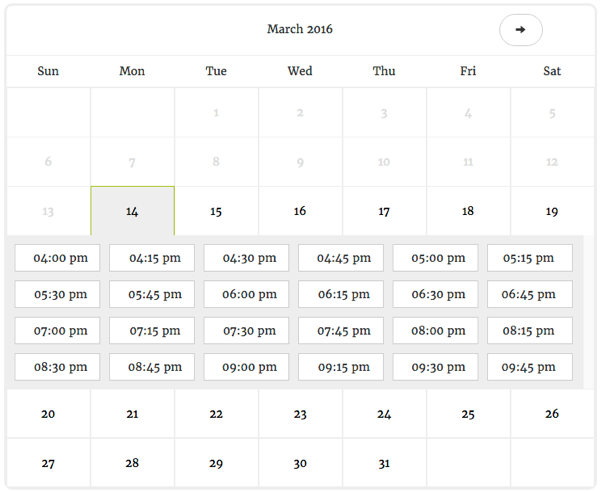
Task: Select the 06:00 pm time slot
Action: [246, 295]
